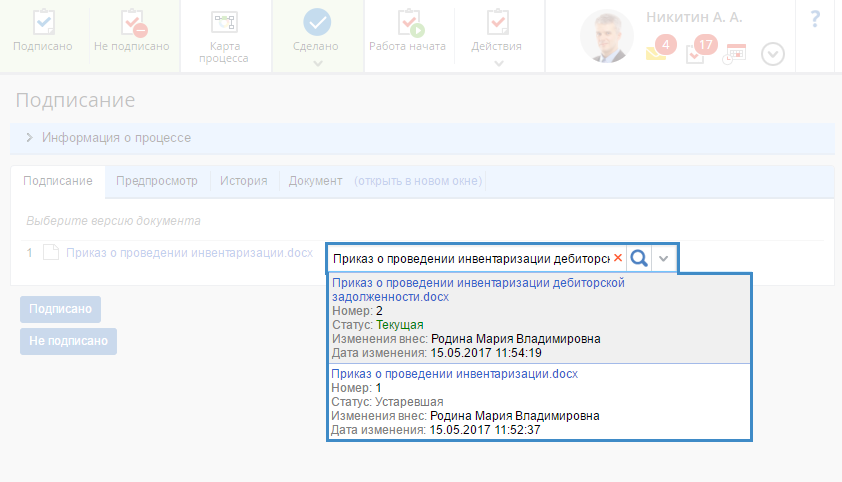Open Карта процесса from the toolbar
The height and width of the screenshot is (482, 842).
coord(225,24)
